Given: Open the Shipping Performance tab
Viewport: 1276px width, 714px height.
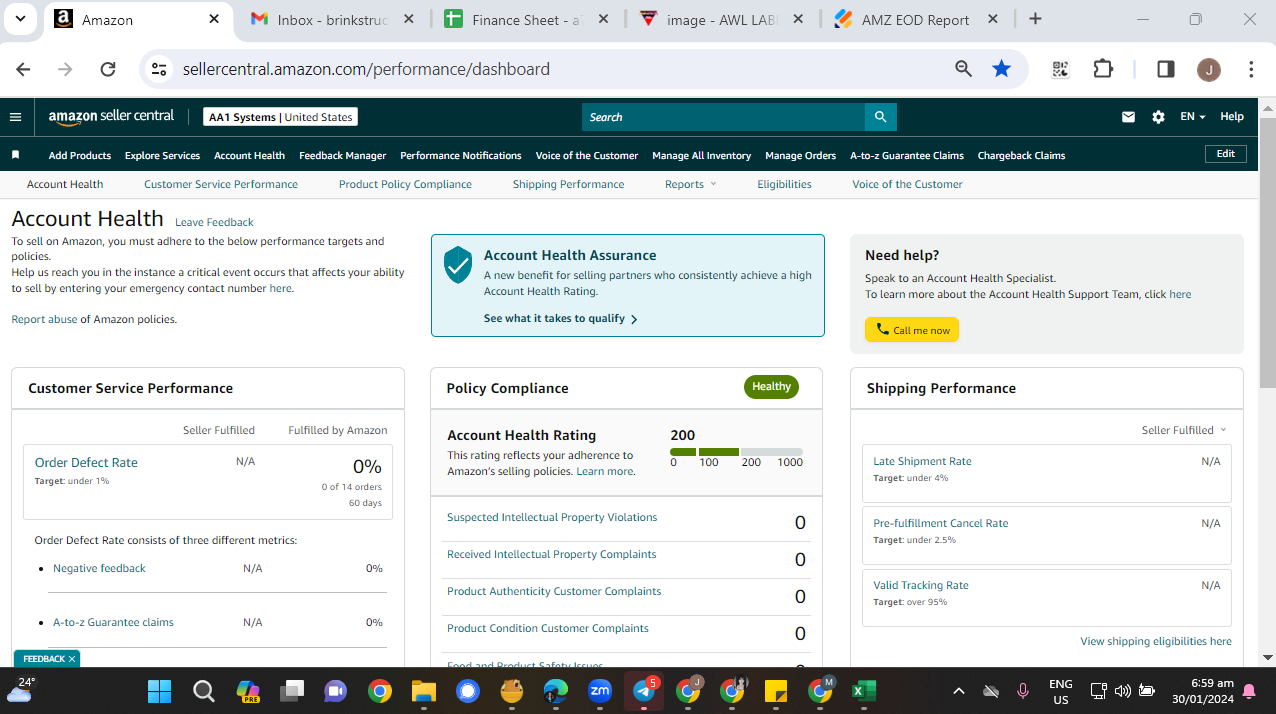Looking at the screenshot, I should 568,184.
